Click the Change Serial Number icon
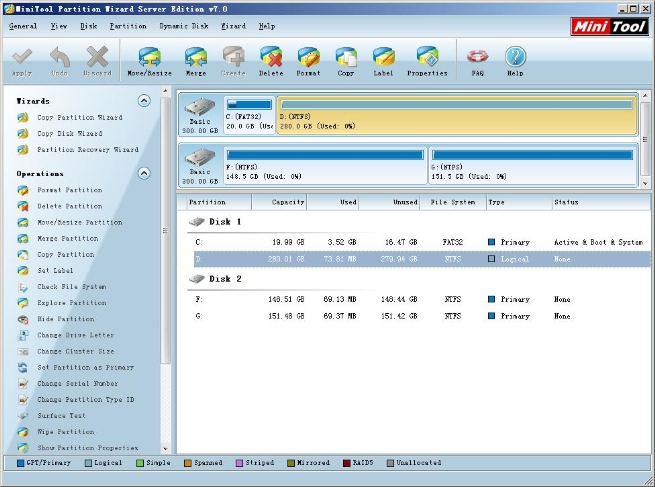The width and height of the screenshot is (655, 487). pos(23,383)
